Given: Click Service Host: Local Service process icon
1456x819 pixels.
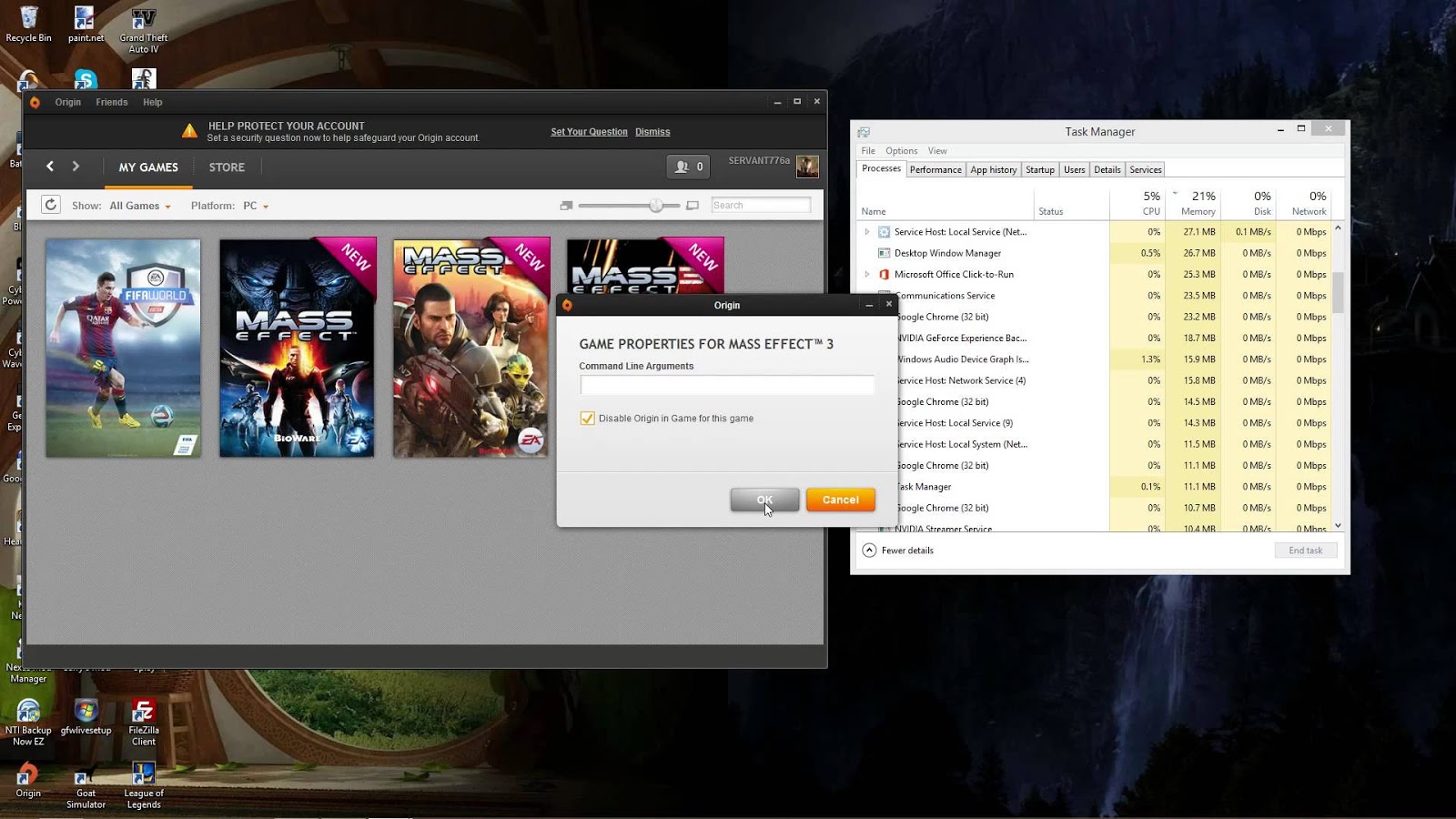Looking at the screenshot, I should coord(884,232).
